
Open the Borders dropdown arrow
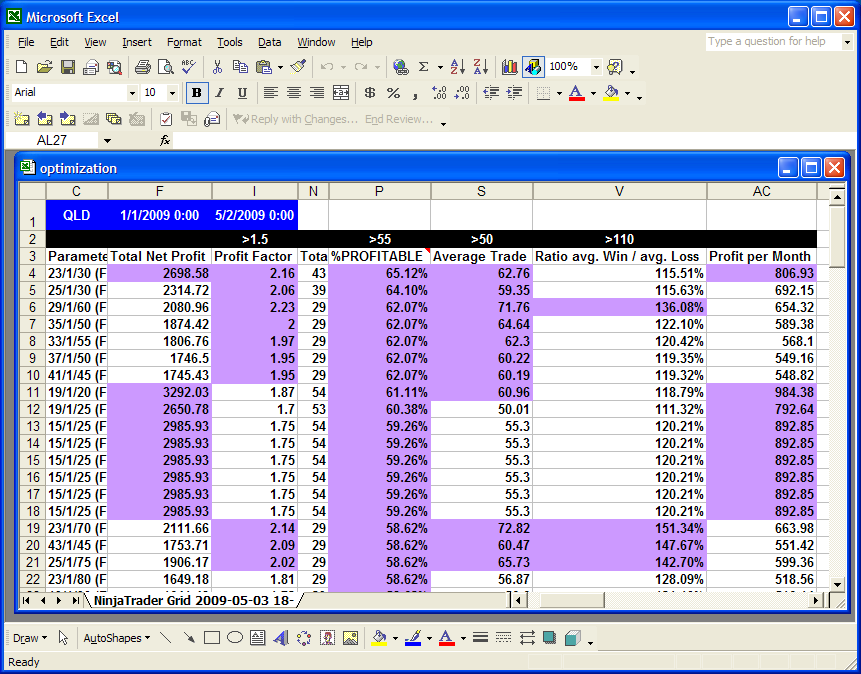[559, 93]
